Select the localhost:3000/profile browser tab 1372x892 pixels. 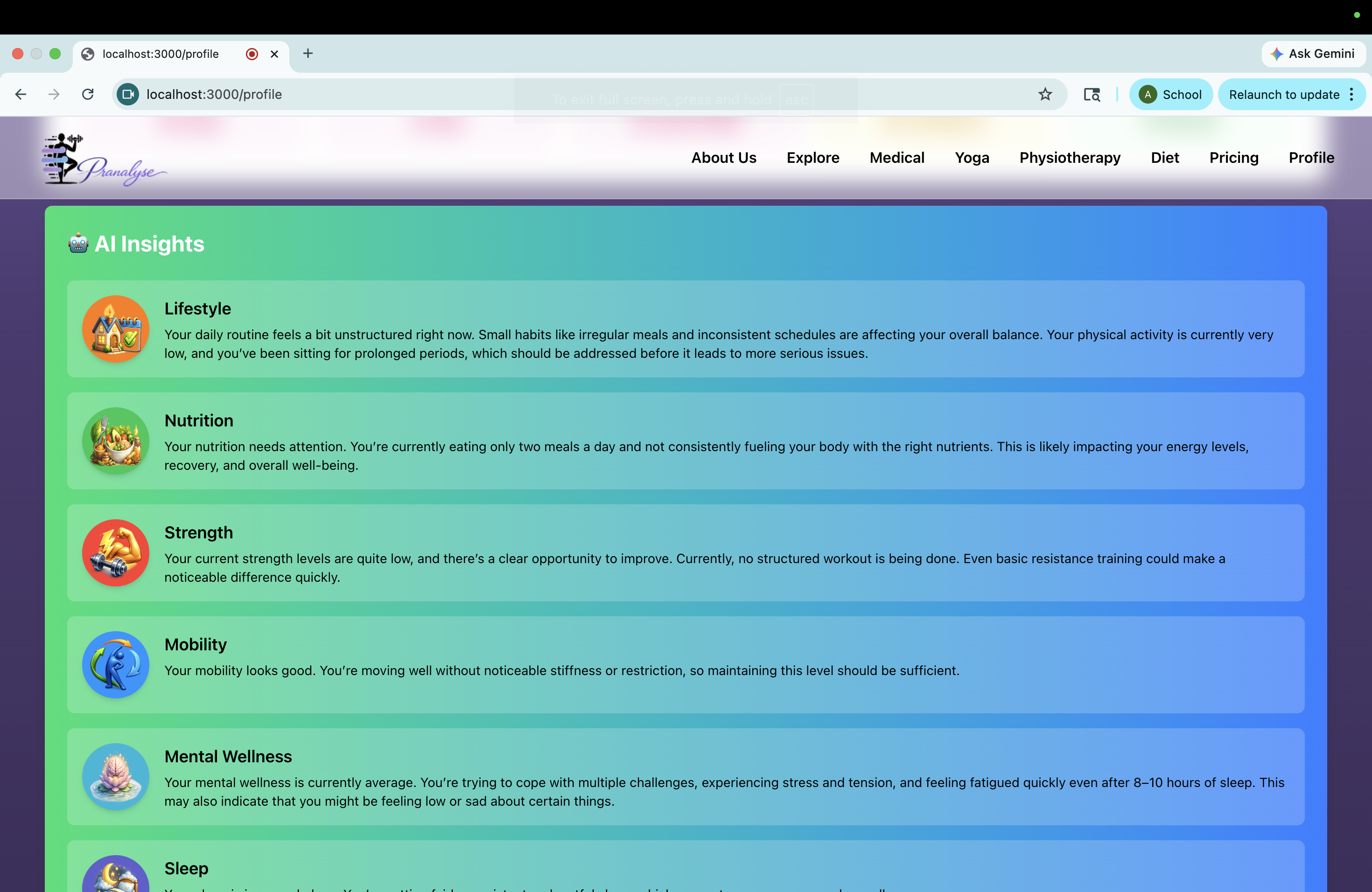click(181, 54)
